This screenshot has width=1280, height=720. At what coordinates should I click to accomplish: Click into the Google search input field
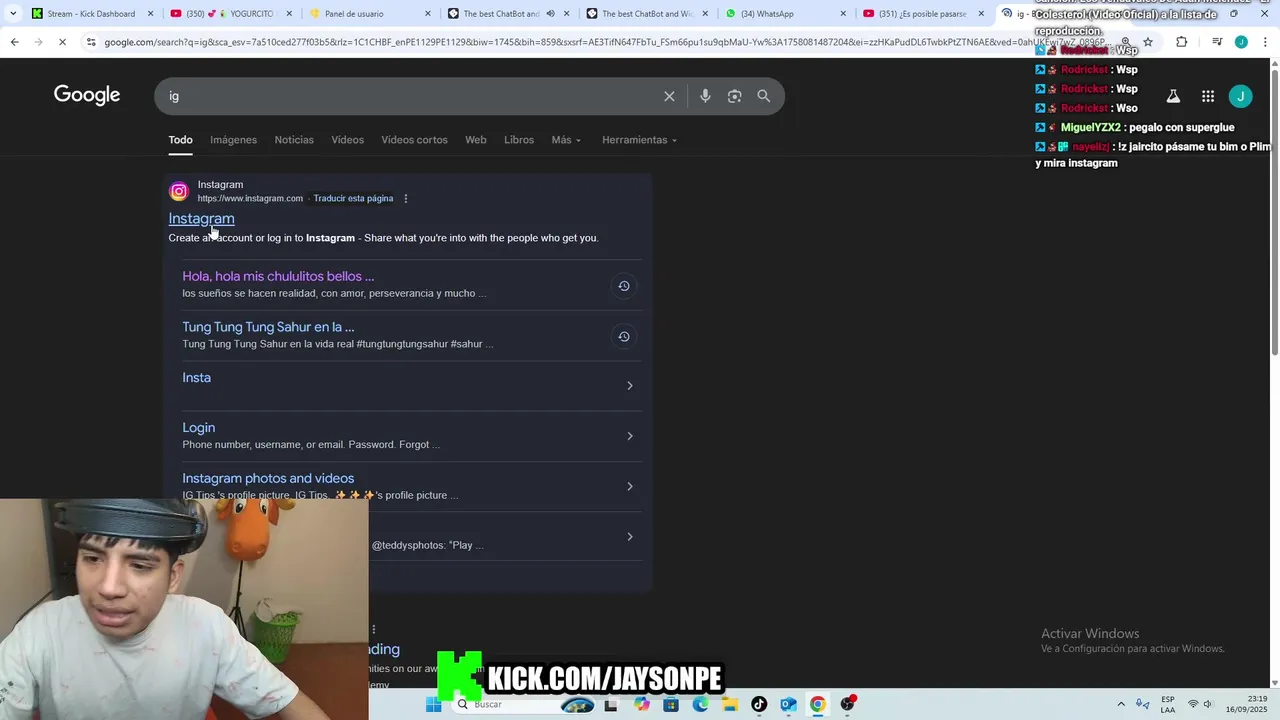tap(410, 96)
